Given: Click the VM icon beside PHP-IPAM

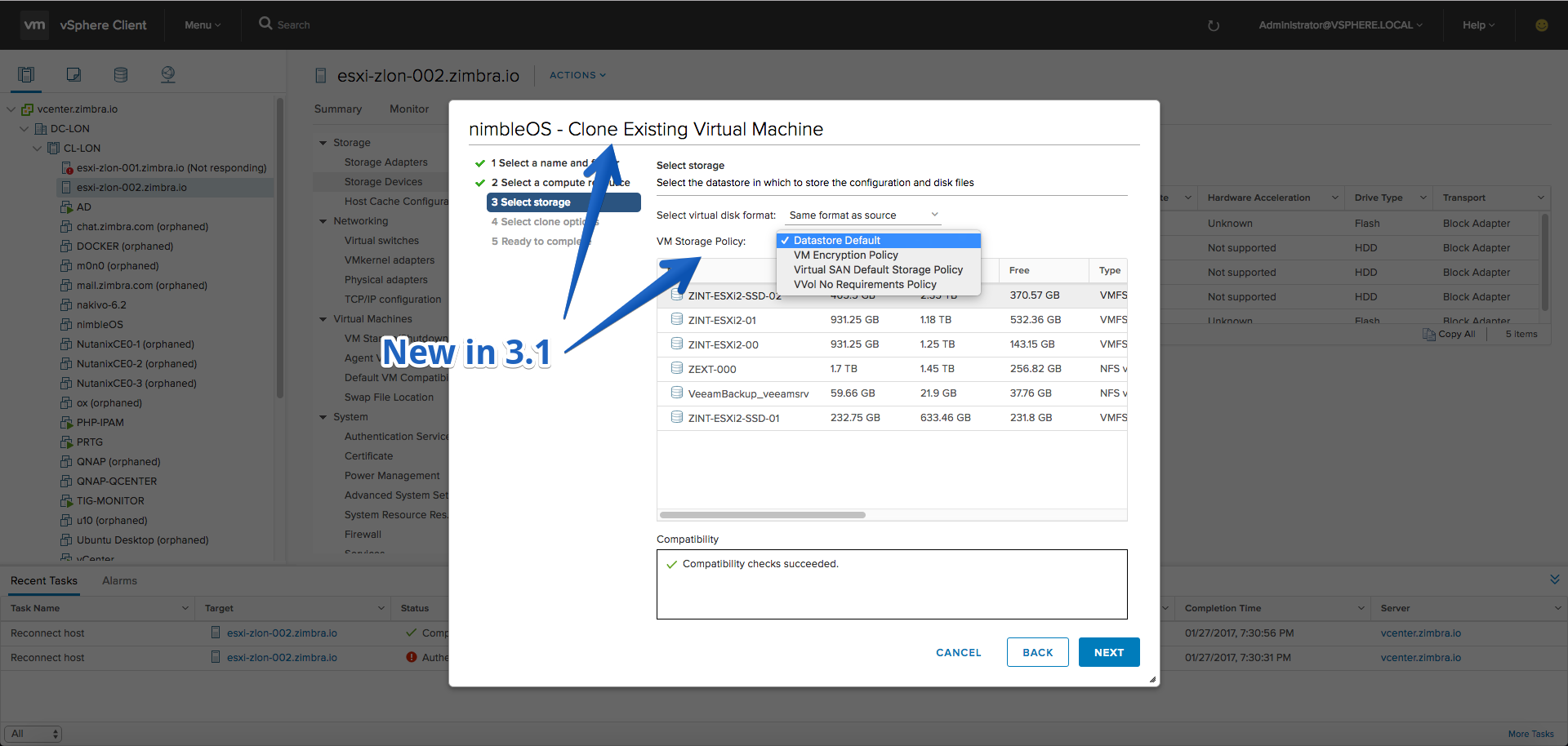Looking at the screenshot, I should tap(66, 422).
